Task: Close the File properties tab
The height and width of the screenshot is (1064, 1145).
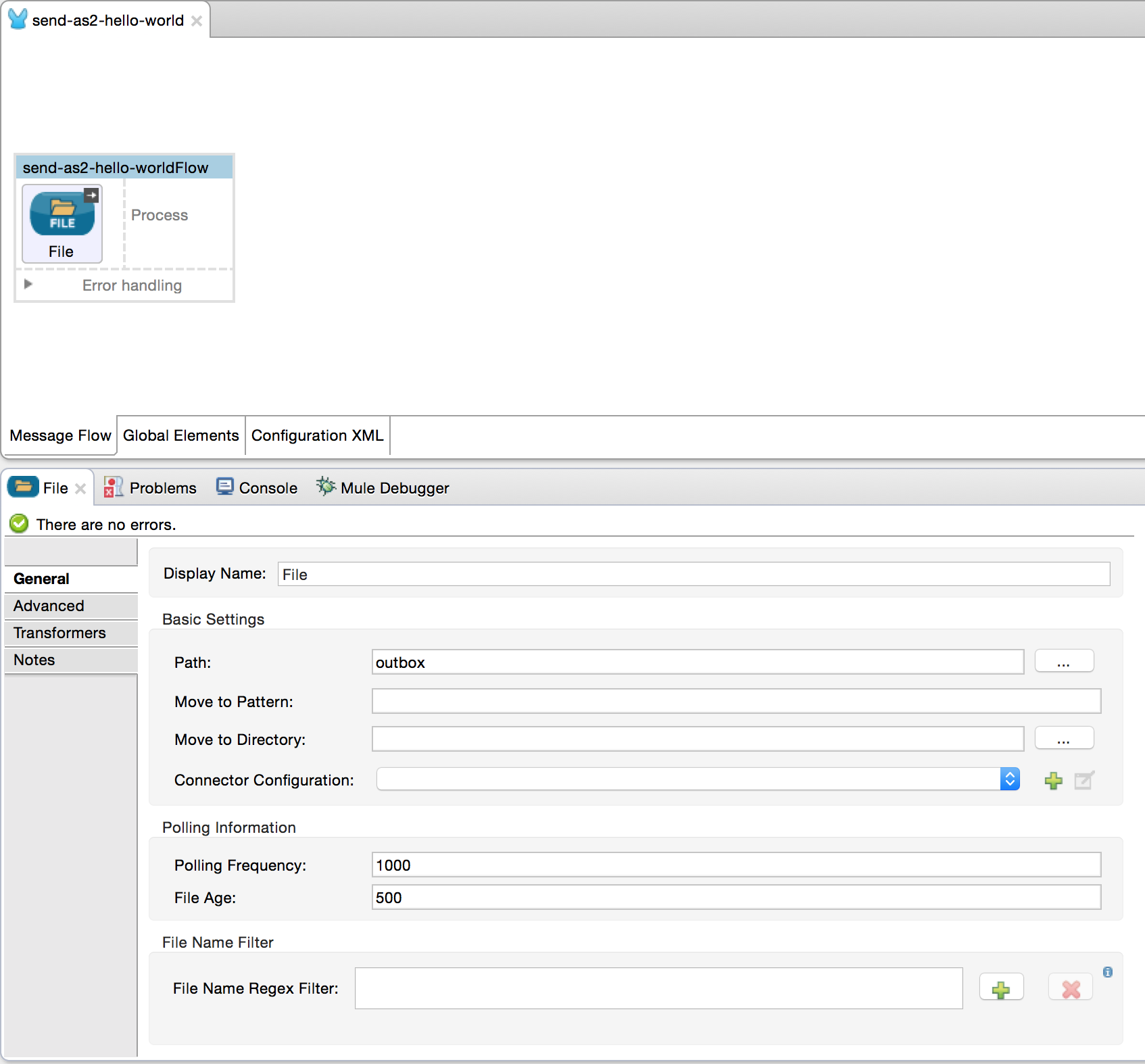Action: tap(80, 488)
